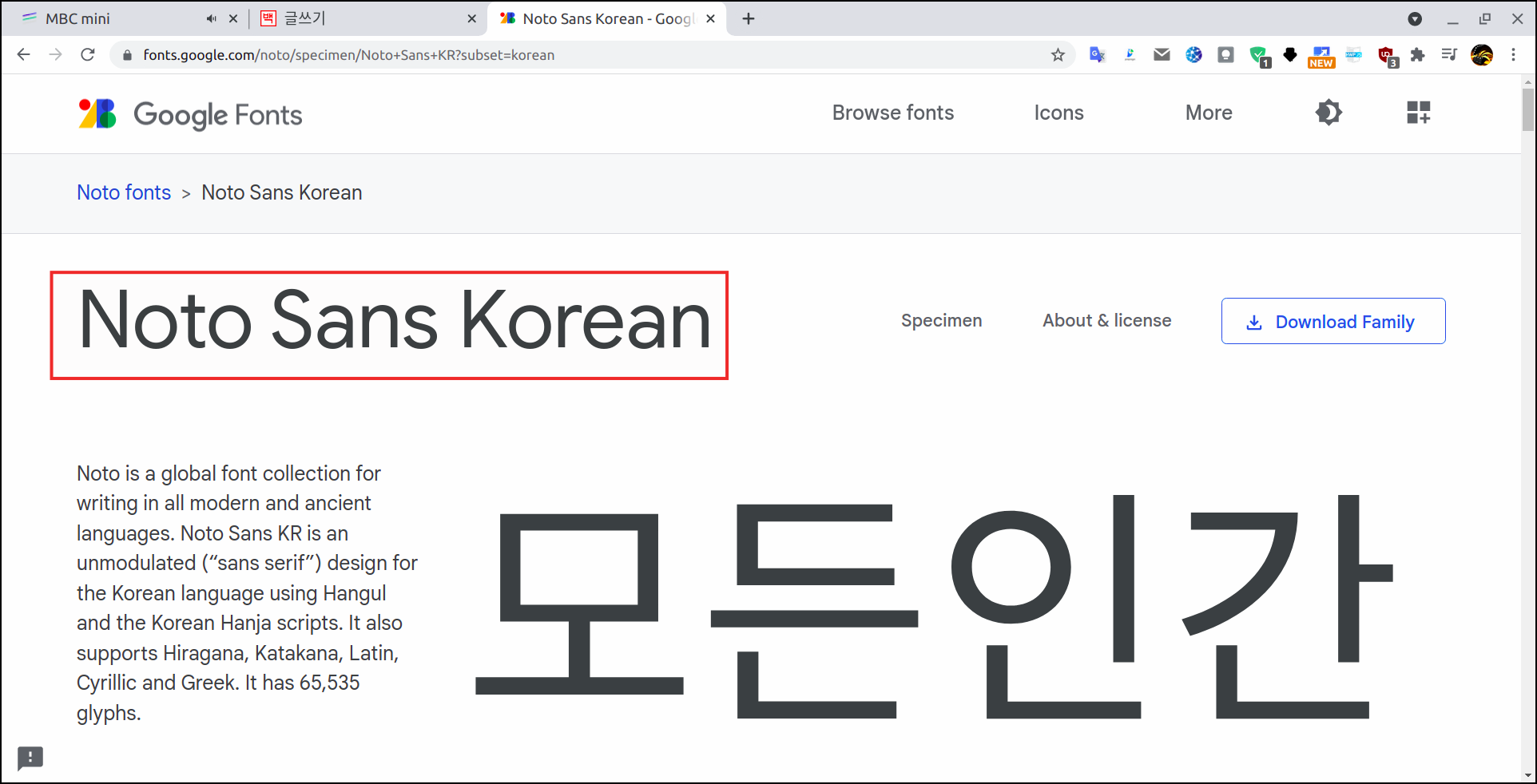Open the HWP JS extension
The height and width of the screenshot is (784, 1537).
pyautogui.click(x=1353, y=54)
